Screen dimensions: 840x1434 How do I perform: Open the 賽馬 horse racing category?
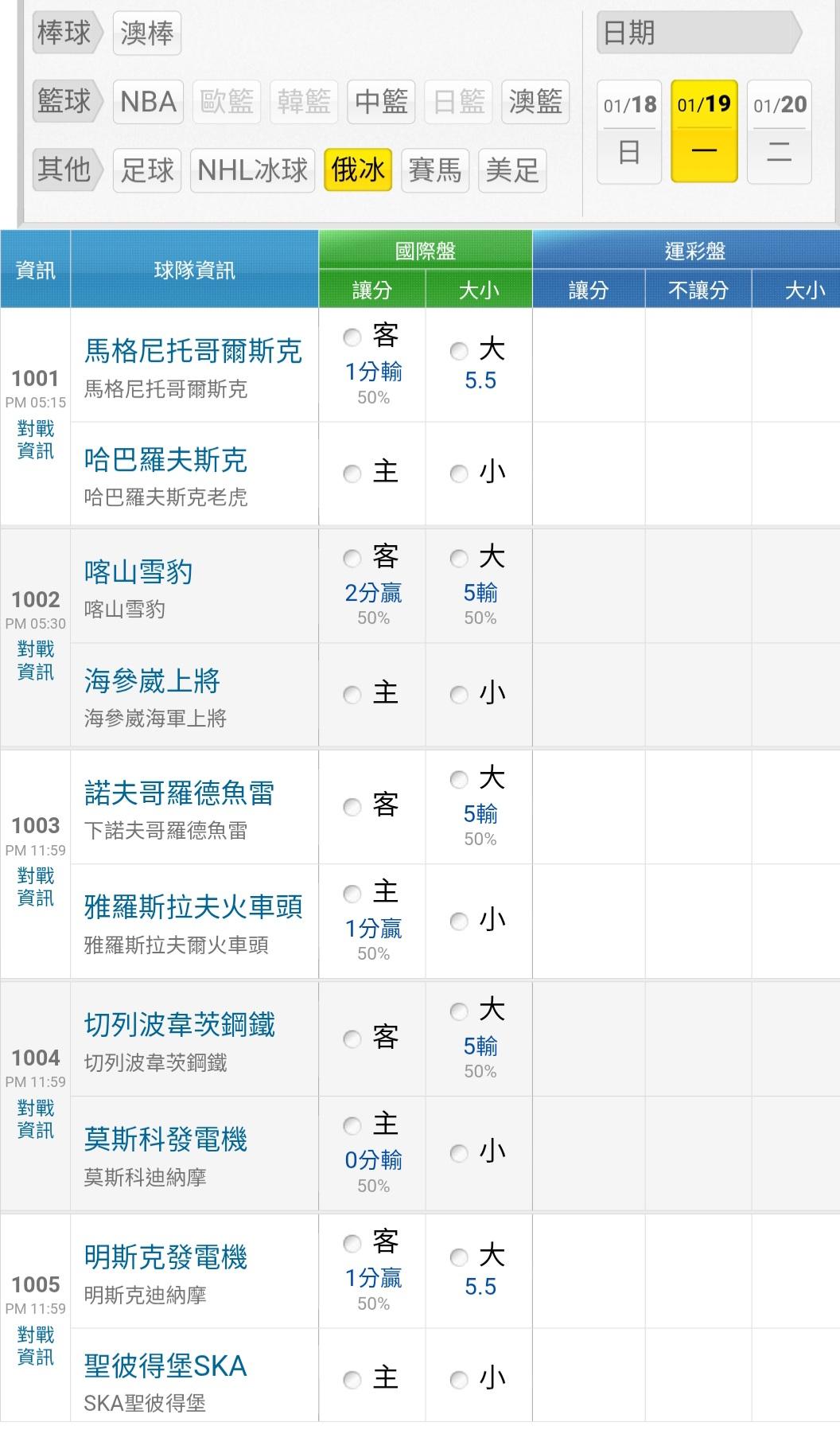[434, 170]
